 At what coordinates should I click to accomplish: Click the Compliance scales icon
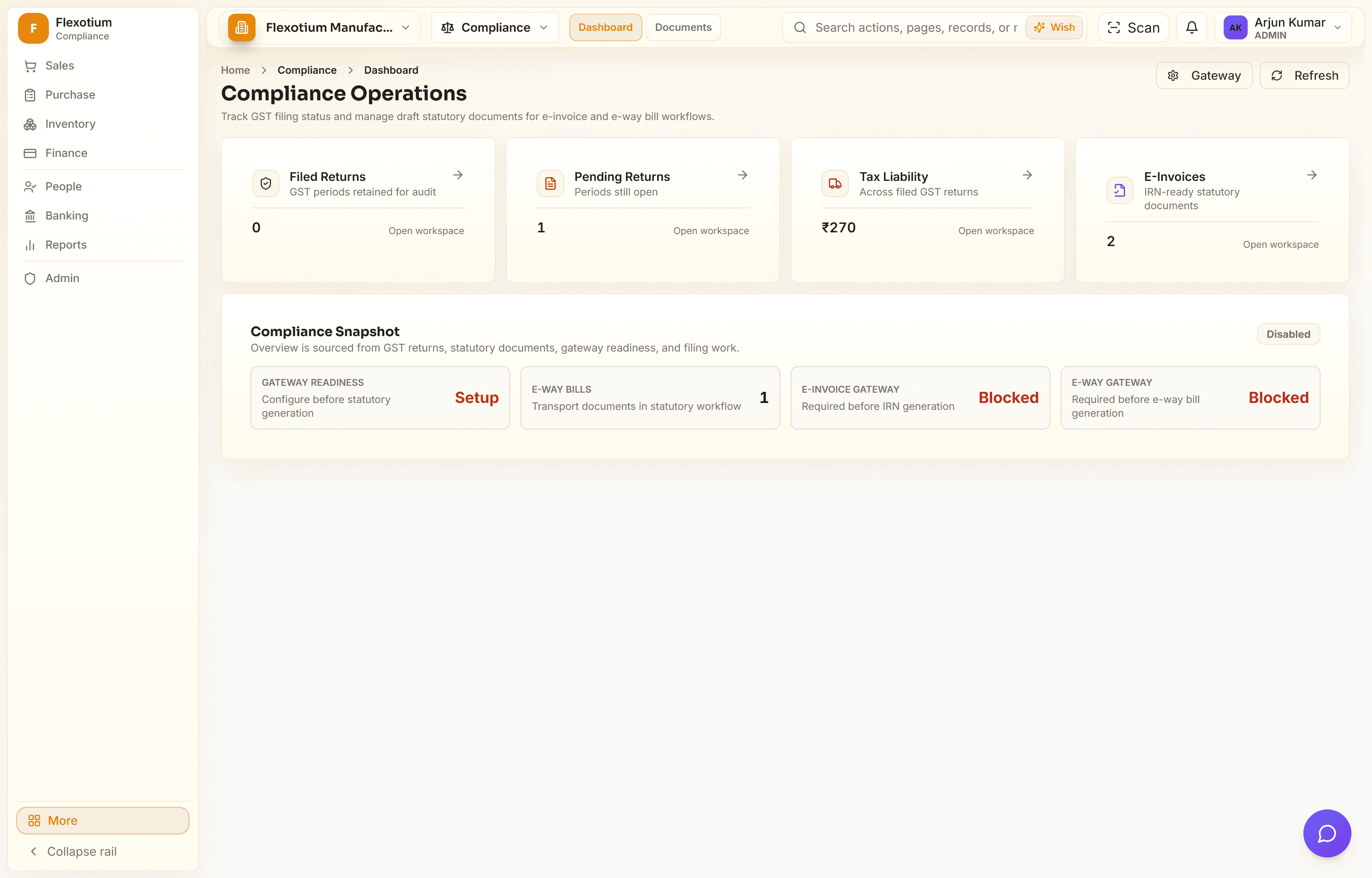click(x=448, y=27)
